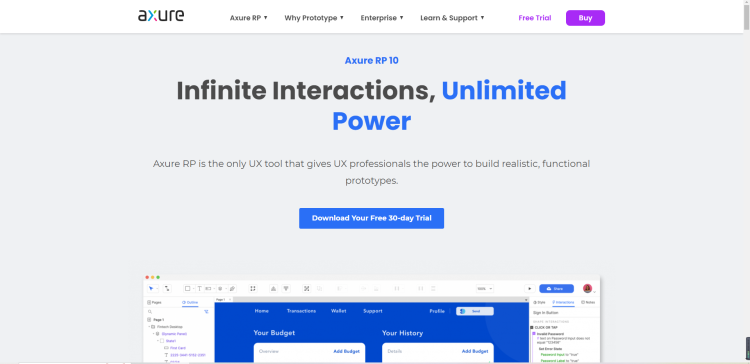The height and width of the screenshot is (364, 750).
Task: Click the green Password Input target
Action: [x=552, y=354]
